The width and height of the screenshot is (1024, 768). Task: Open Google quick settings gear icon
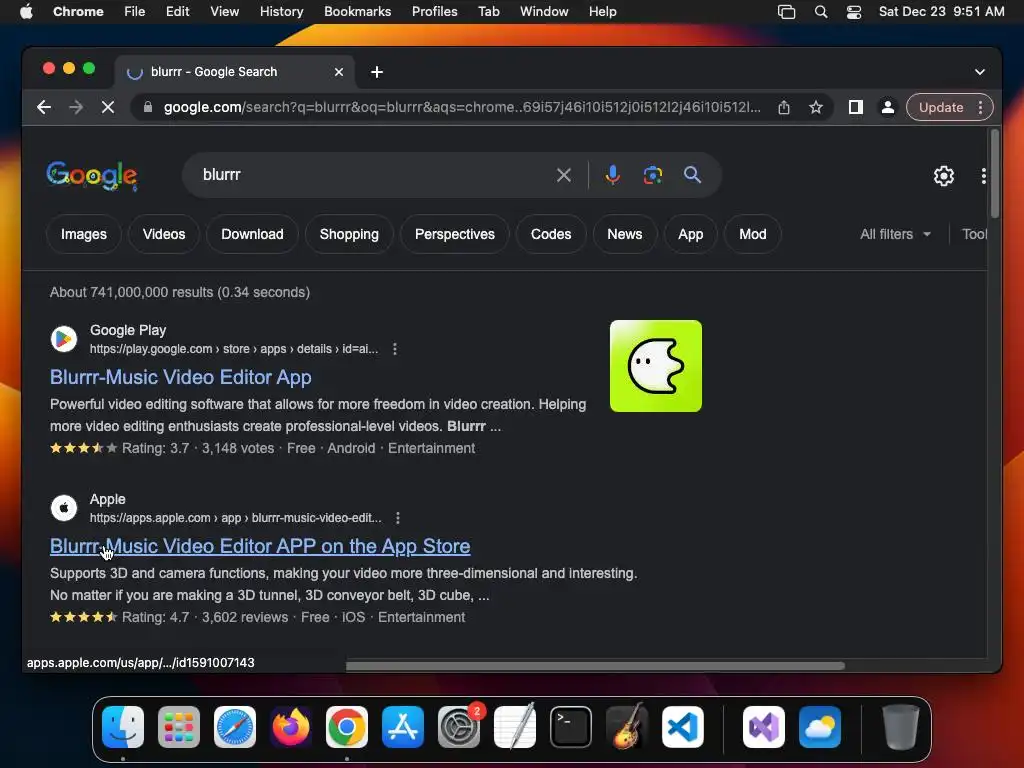coord(944,176)
